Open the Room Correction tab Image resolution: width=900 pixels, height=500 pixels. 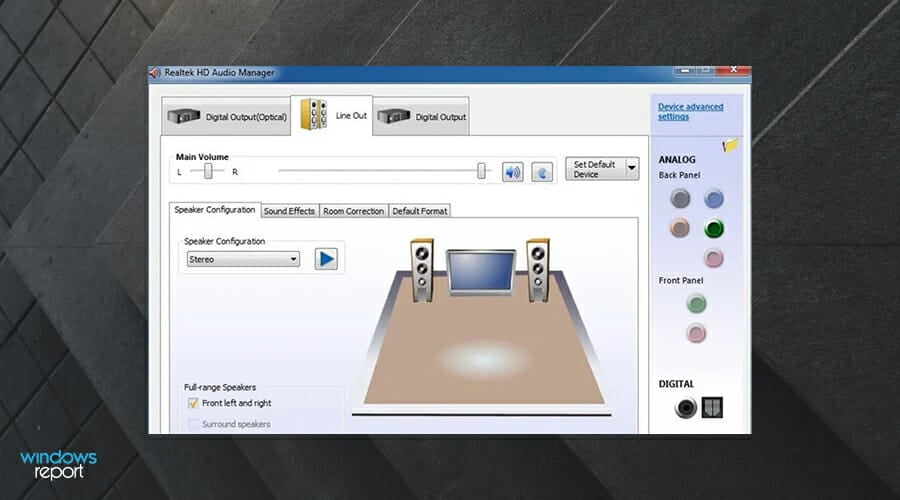[x=353, y=211]
